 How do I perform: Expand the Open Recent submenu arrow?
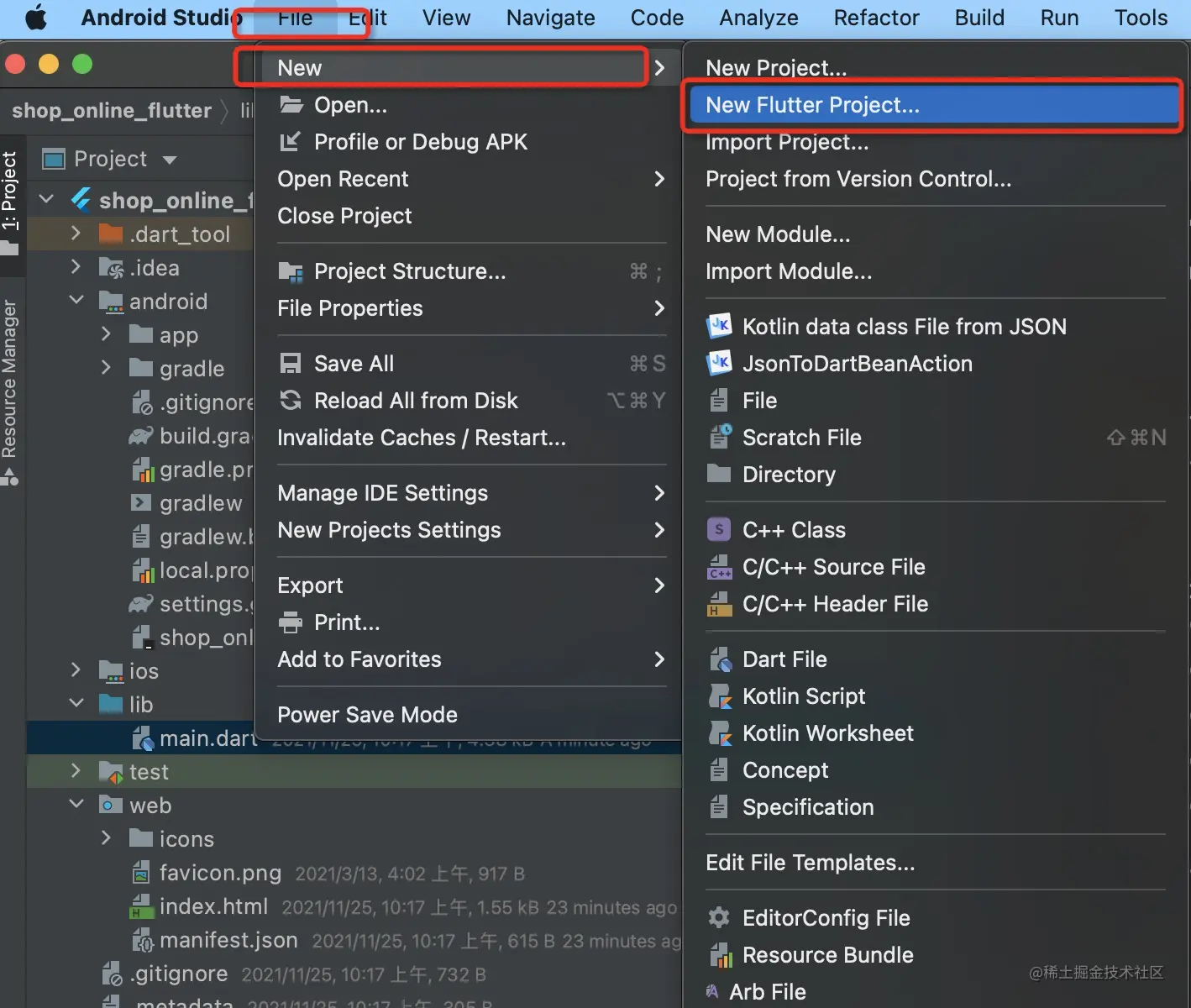(659, 179)
